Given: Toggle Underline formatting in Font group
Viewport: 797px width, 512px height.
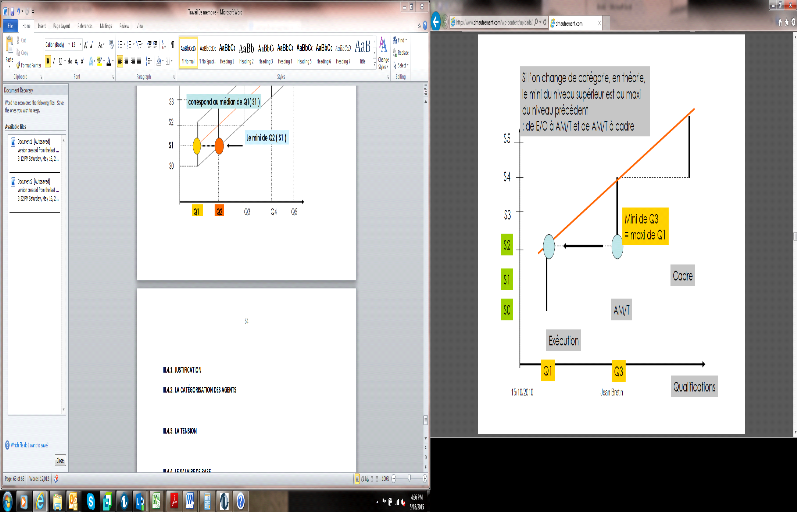Looking at the screenshot, I should tap(60, 61).
